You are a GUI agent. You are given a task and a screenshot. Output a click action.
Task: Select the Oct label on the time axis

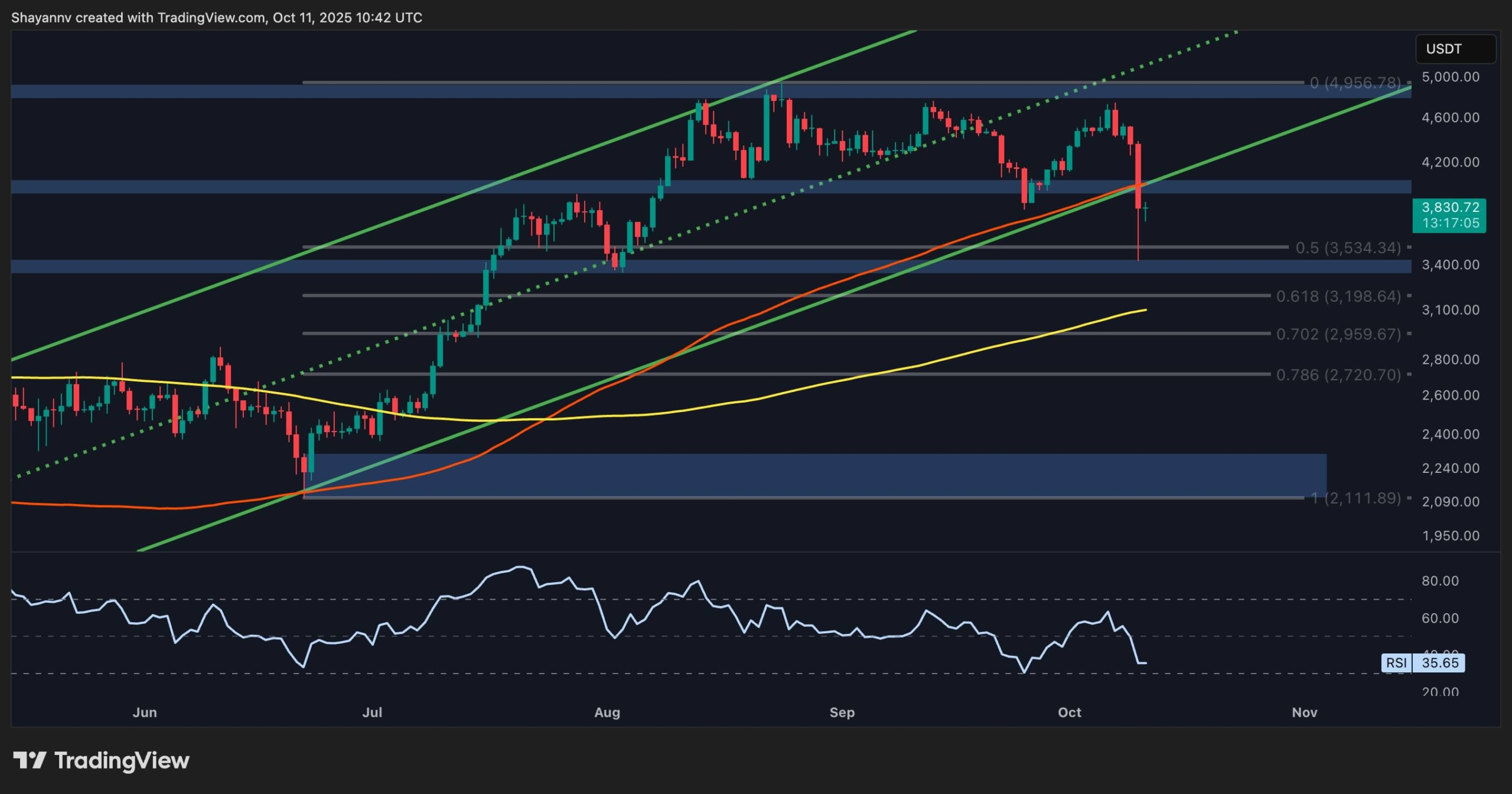1071,713
